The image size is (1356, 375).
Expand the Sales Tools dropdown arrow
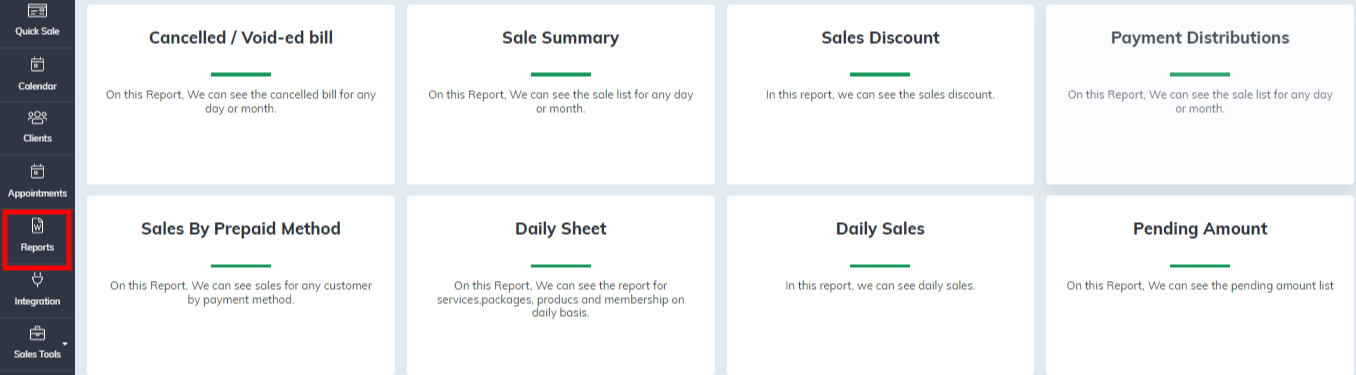click(65, 344)
